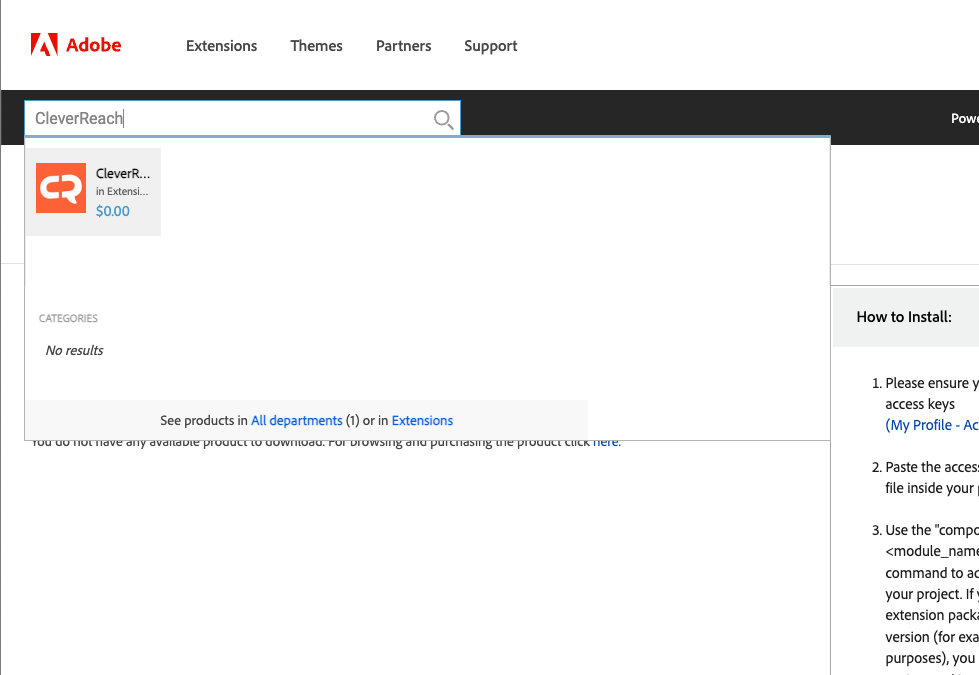Click the "Please ensure" instruction step
The height and width of the screenshot is (675, 979).
(x=925, y=404)
